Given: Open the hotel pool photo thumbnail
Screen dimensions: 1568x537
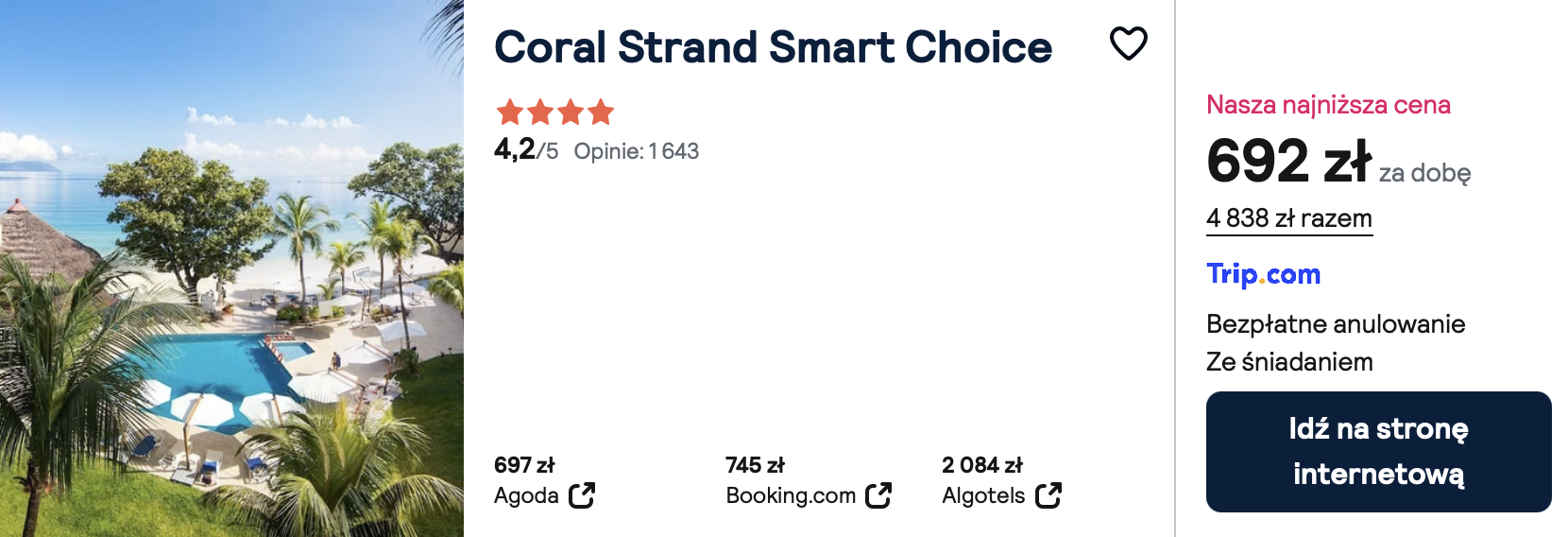Looking at the screenshot, I should point(231,268).
